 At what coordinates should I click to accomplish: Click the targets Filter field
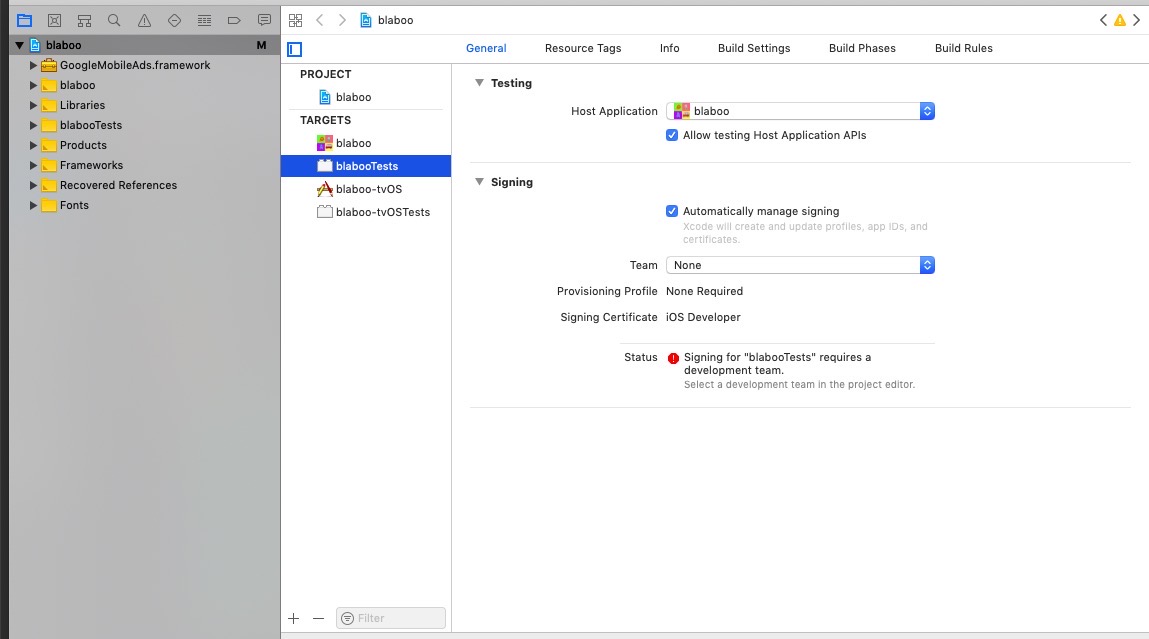[391, 618]
